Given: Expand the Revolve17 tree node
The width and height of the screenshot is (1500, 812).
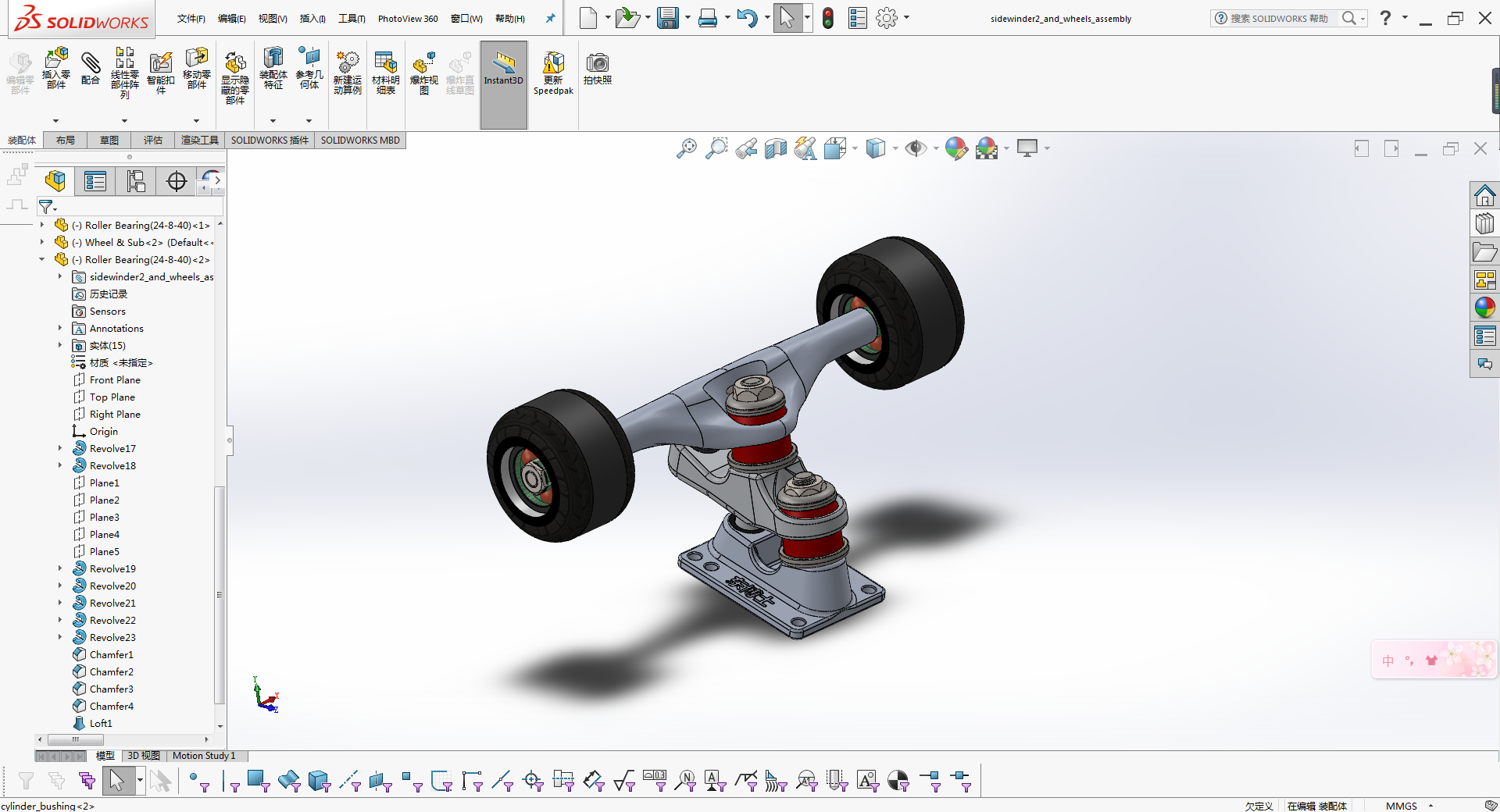Looking at the screenshot, I should point(60,448).
